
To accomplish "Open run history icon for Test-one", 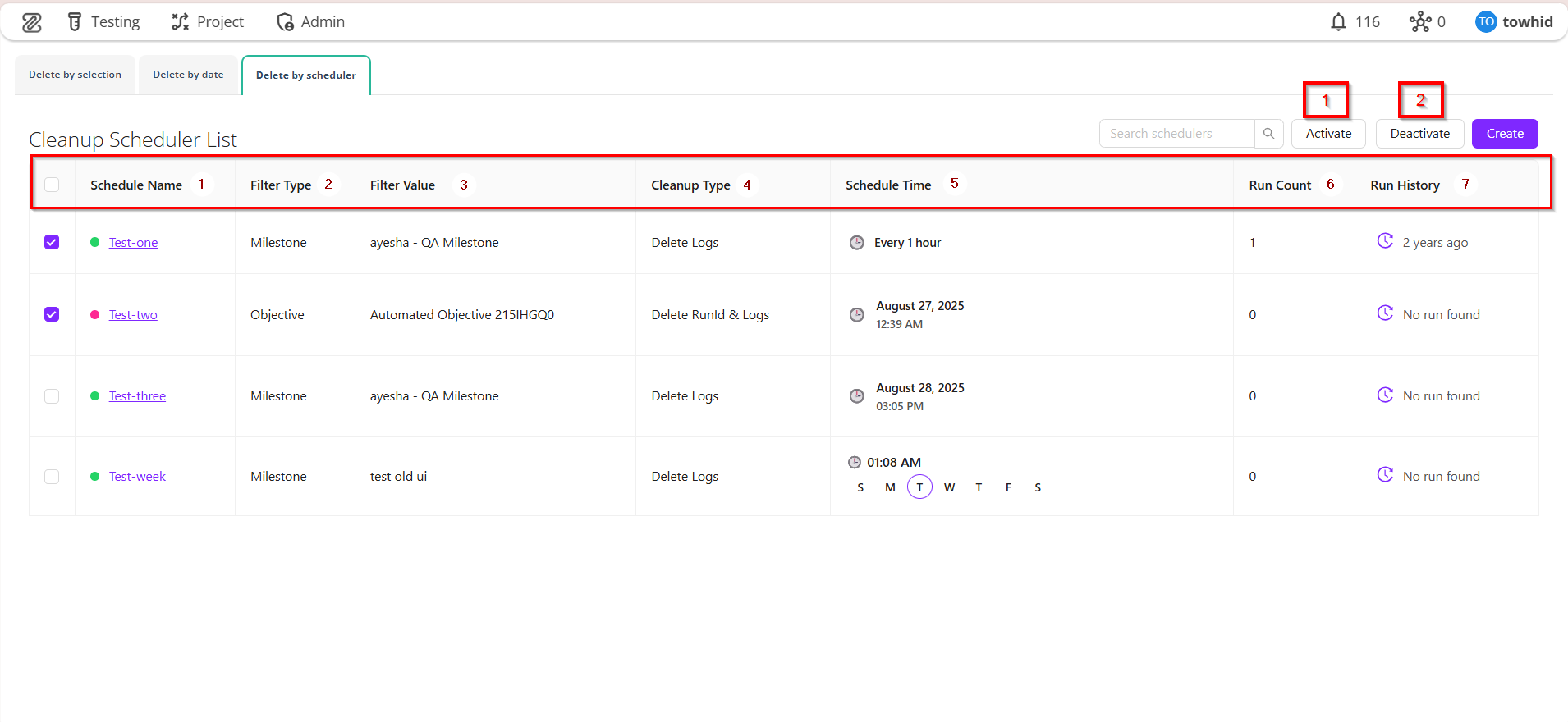I will pos(1385,241).
